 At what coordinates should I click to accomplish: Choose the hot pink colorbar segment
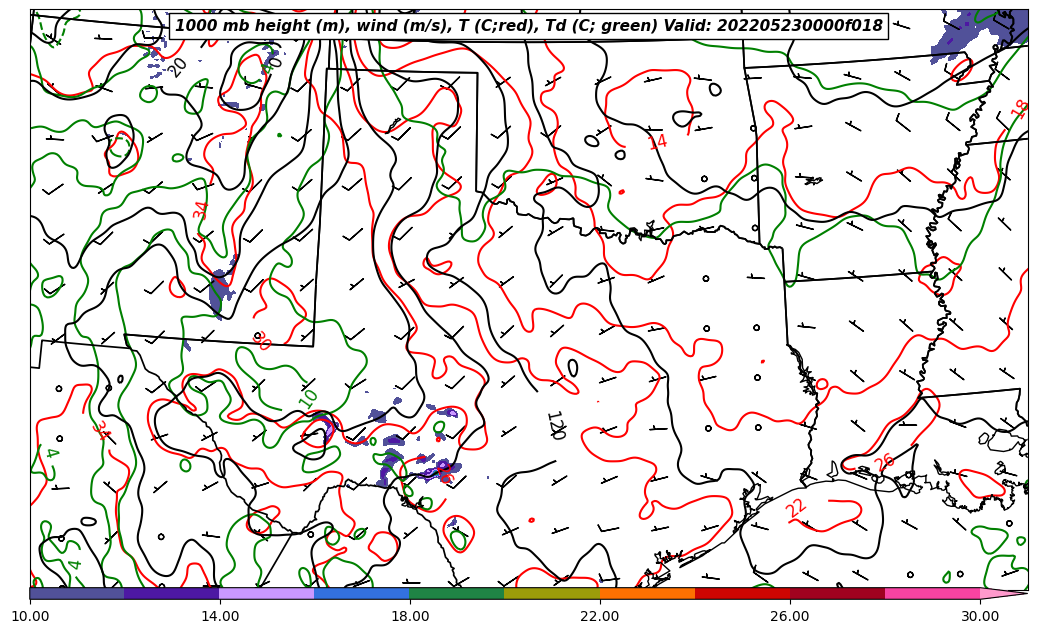[x=932, y=593]
